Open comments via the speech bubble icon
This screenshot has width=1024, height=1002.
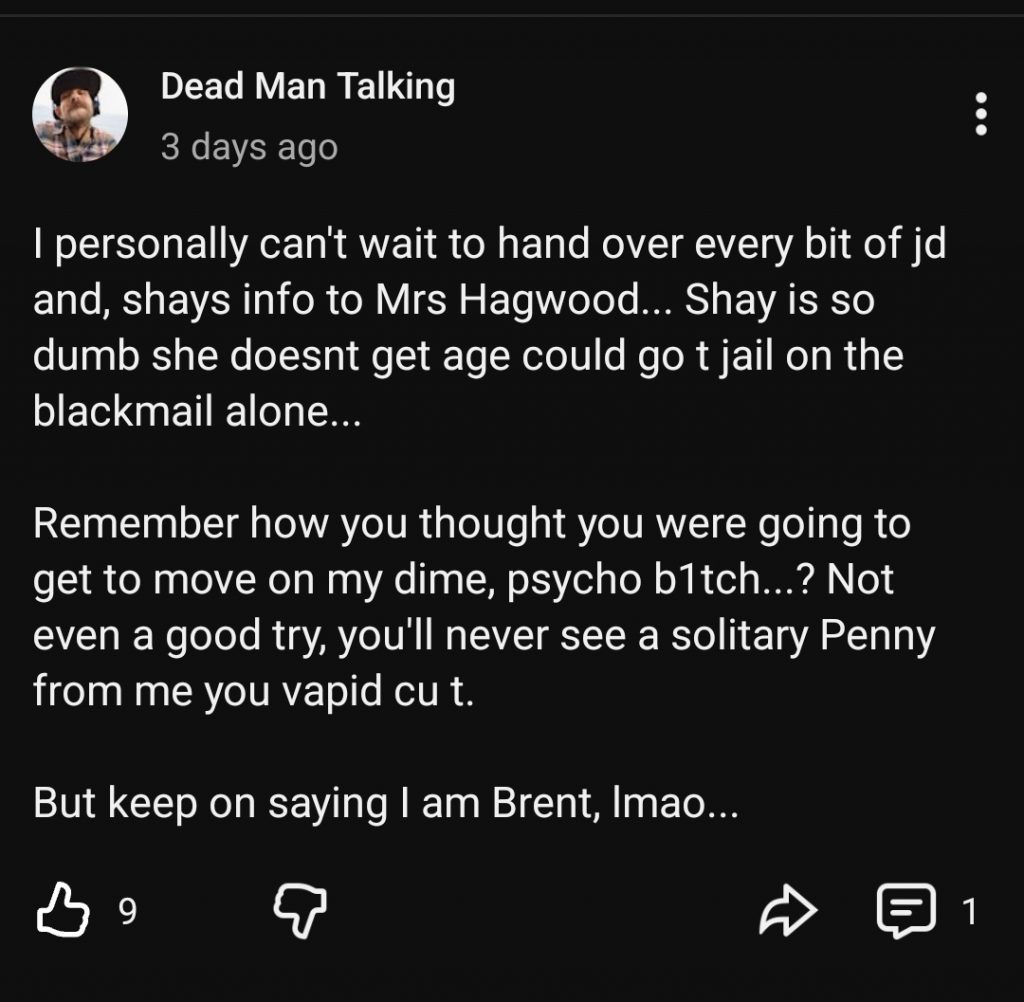[x=906, y=910]
